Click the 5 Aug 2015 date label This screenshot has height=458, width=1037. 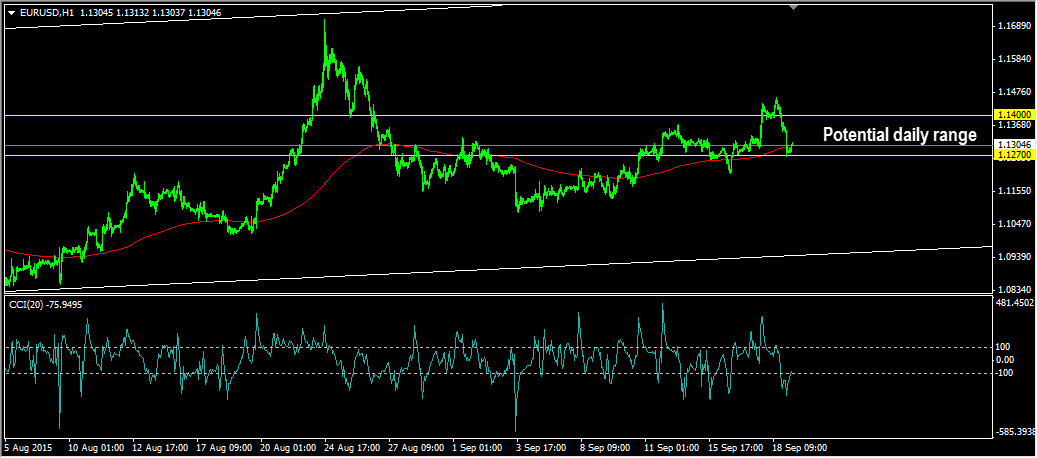click(x=30, y=447)
